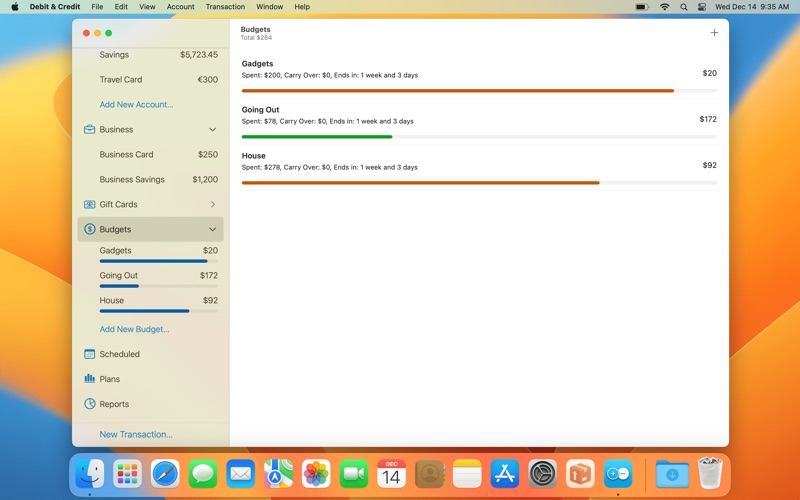Select House budget in sidebar
Screen dimensions: 800x500
[151, 304]
